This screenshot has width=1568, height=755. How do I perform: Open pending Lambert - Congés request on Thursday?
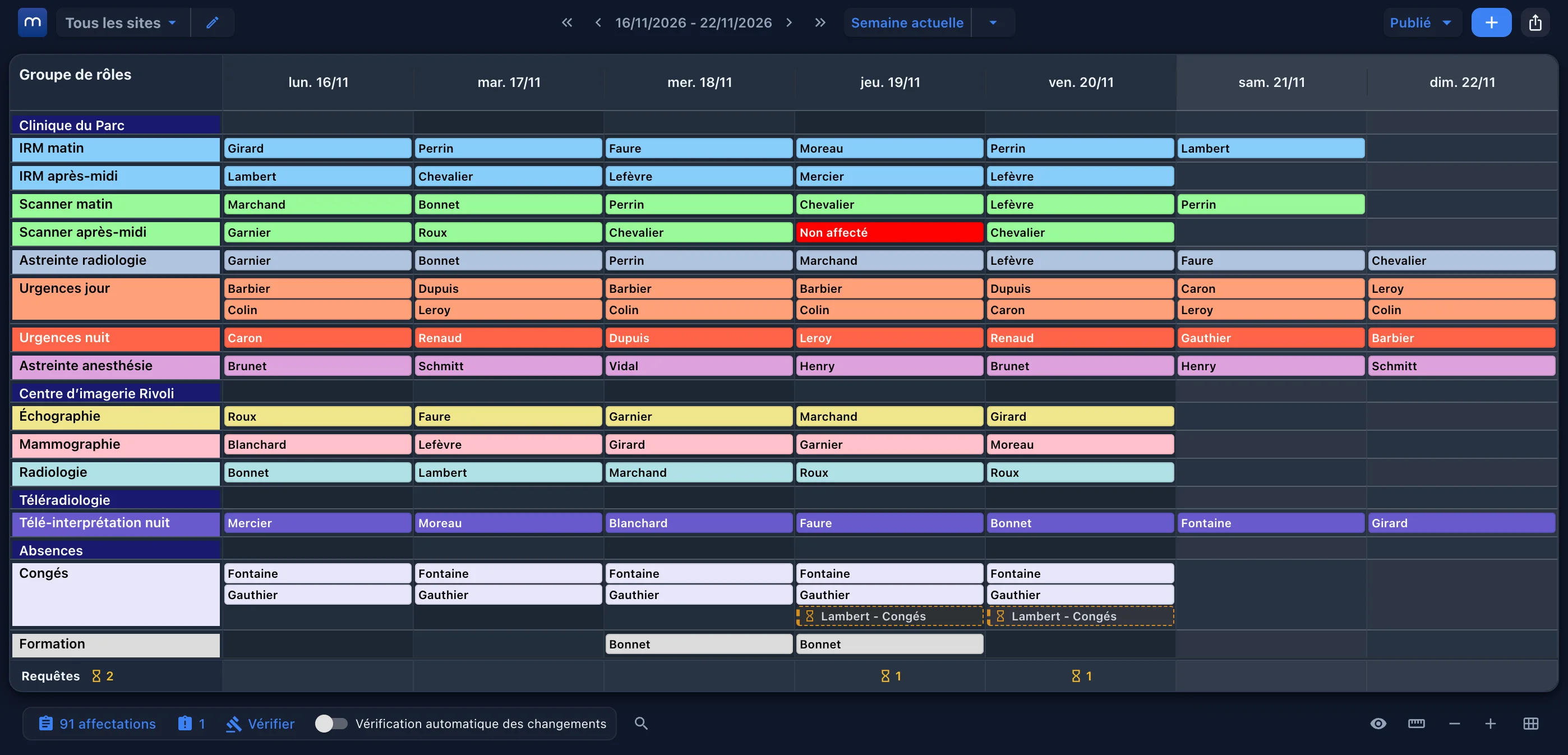click(x=889, y=616)
